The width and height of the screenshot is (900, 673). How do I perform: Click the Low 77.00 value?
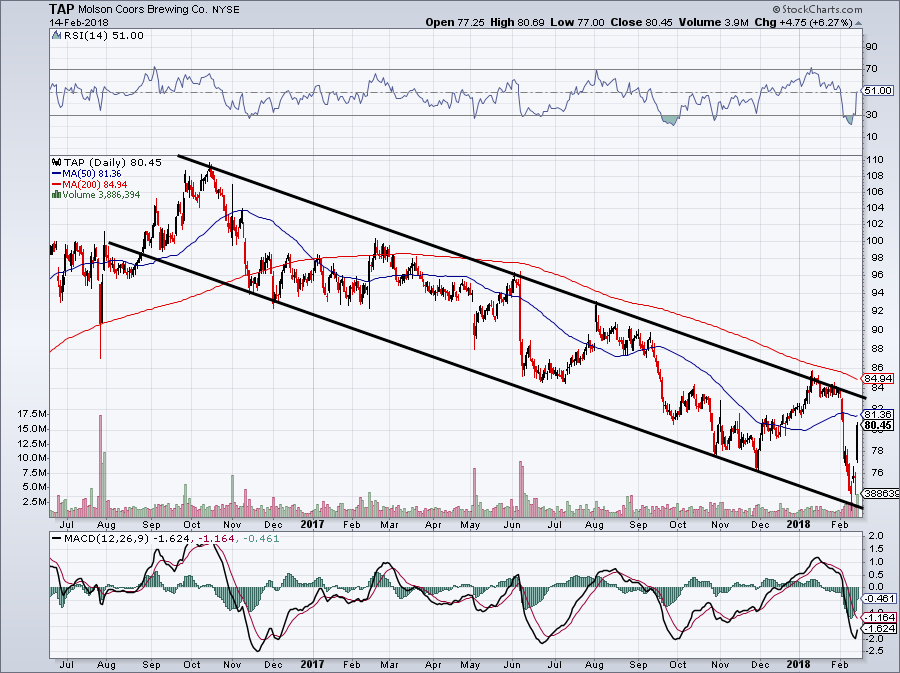[577, 22]
